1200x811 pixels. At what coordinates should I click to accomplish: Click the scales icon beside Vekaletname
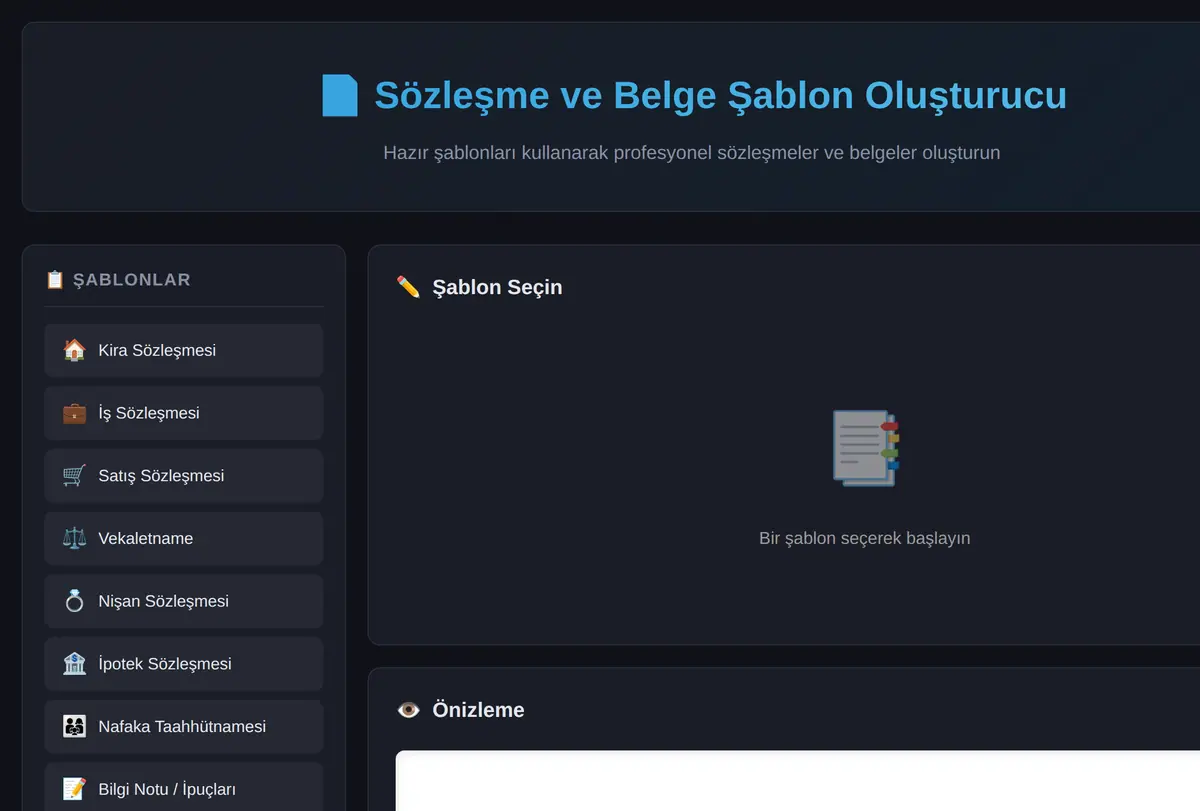pos(74,538)
